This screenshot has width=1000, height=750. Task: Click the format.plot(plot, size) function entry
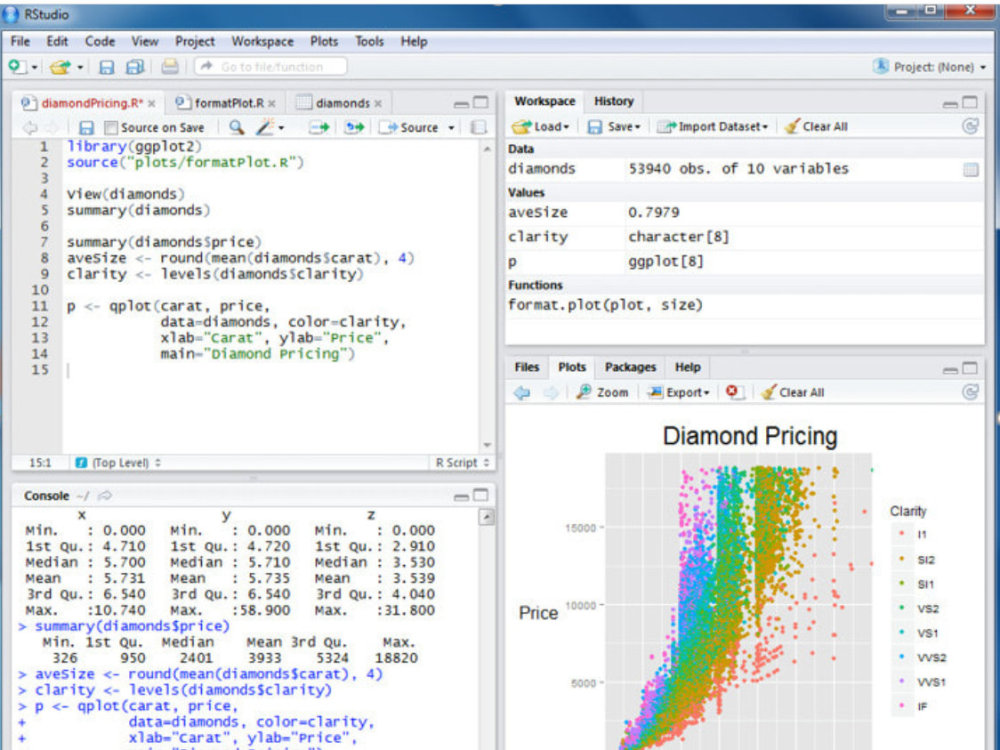point(605,305)
